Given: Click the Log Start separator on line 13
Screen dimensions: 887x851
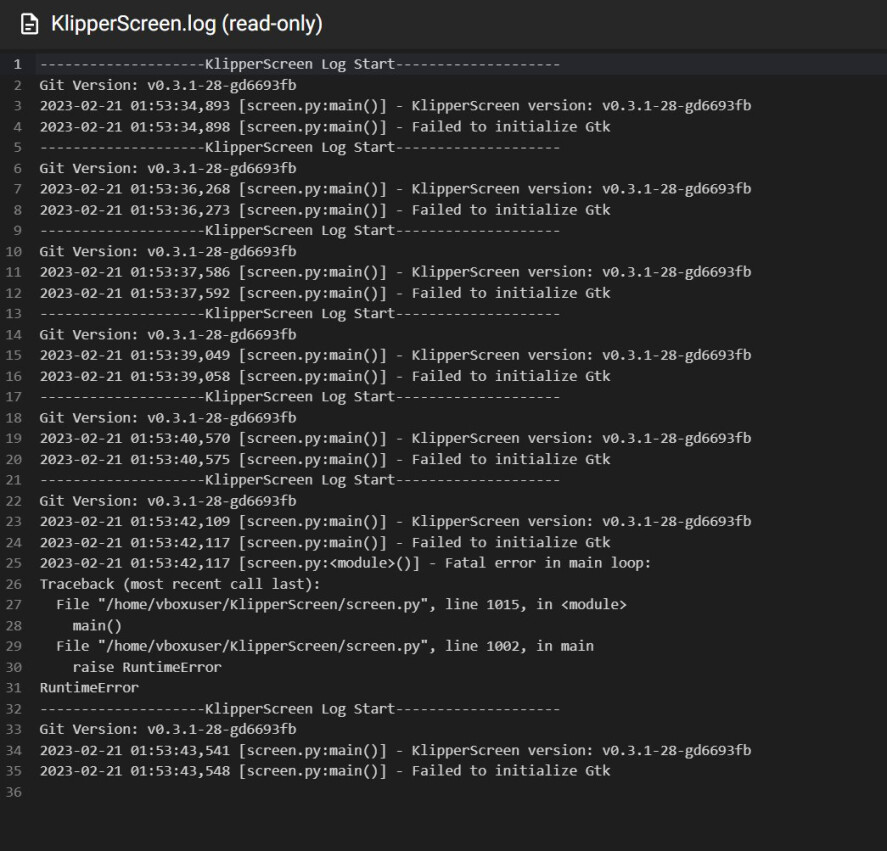Looking at the screenshot, I should 300,313.
